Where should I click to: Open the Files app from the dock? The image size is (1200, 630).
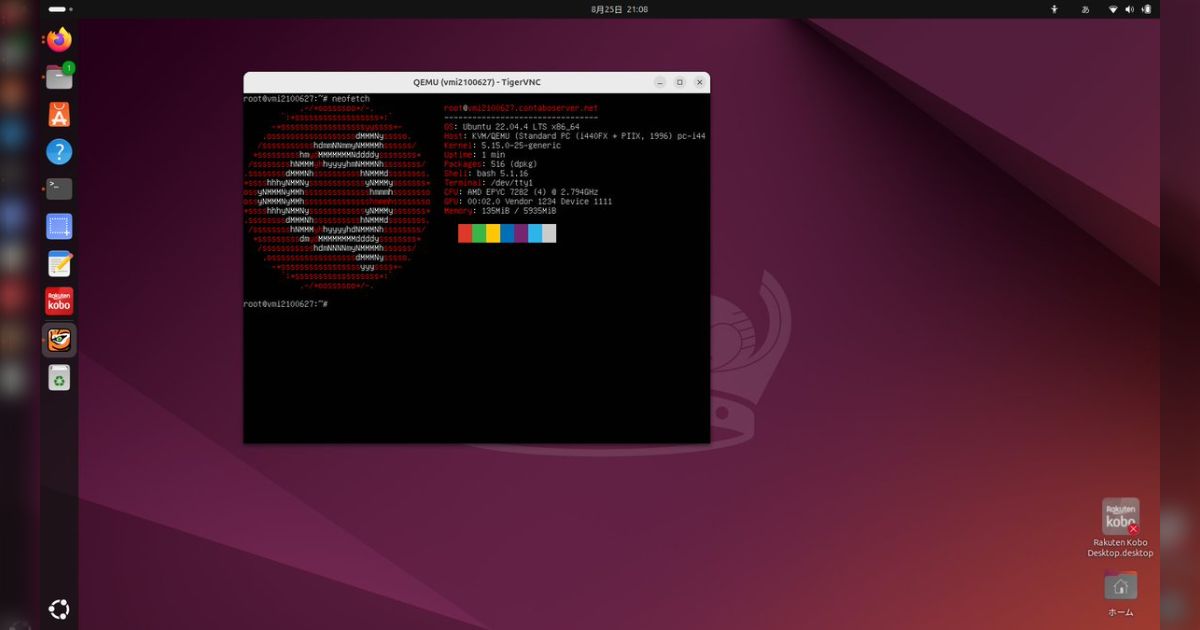click(x=58, y=76)
